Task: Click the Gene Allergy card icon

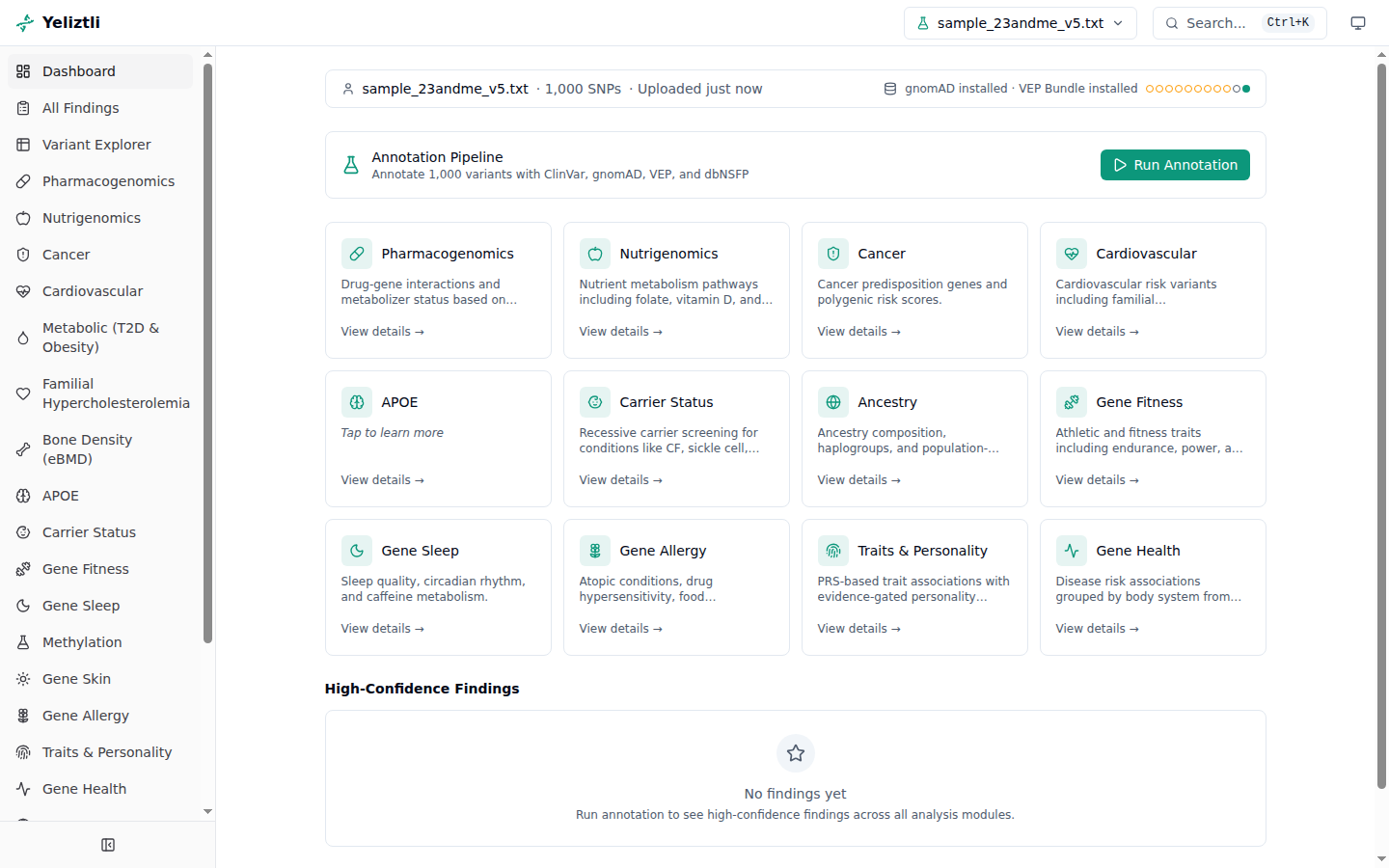Action: click(x=595, y=551)
